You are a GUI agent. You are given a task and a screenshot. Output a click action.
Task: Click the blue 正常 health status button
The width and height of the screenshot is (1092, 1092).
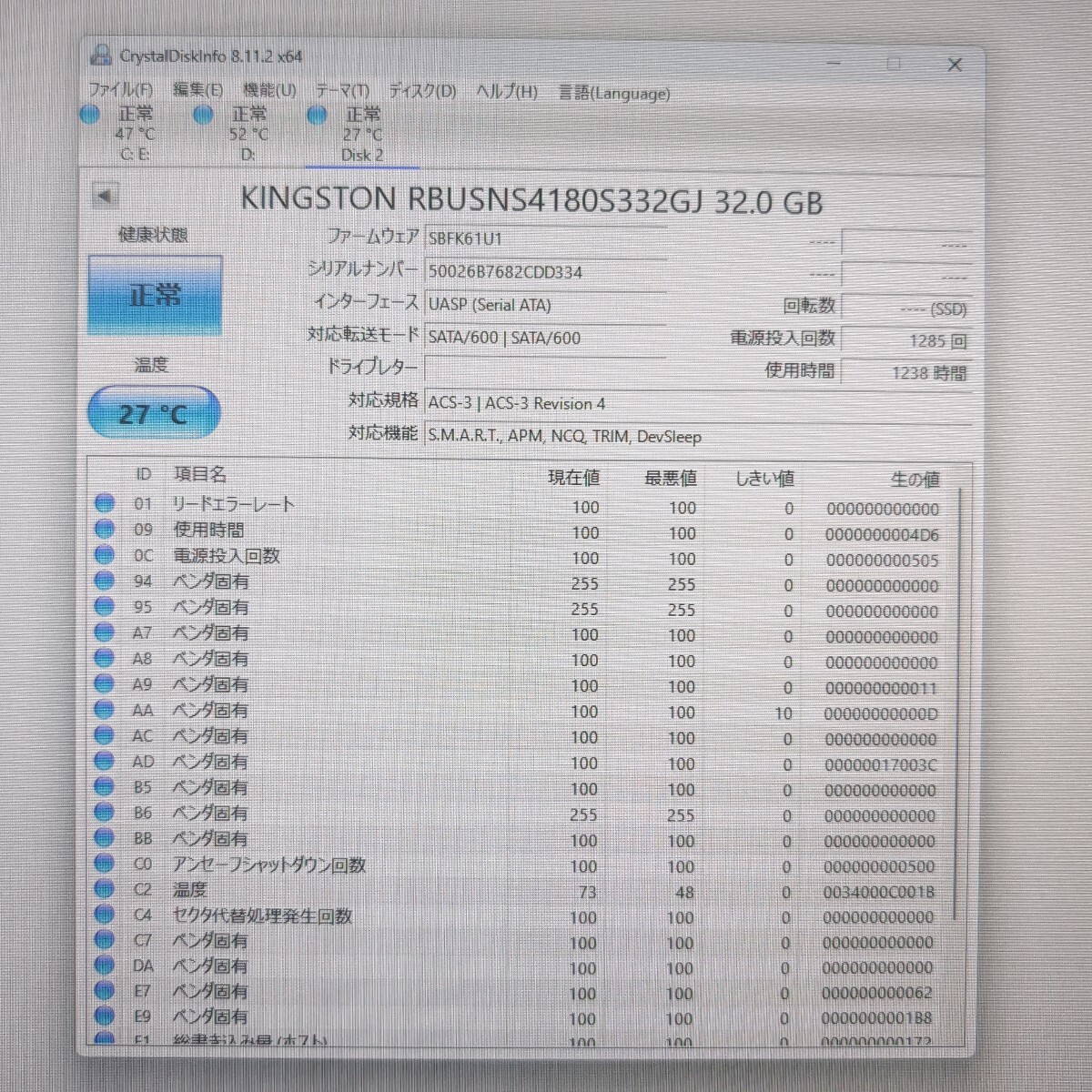click(x=155, y=296)
